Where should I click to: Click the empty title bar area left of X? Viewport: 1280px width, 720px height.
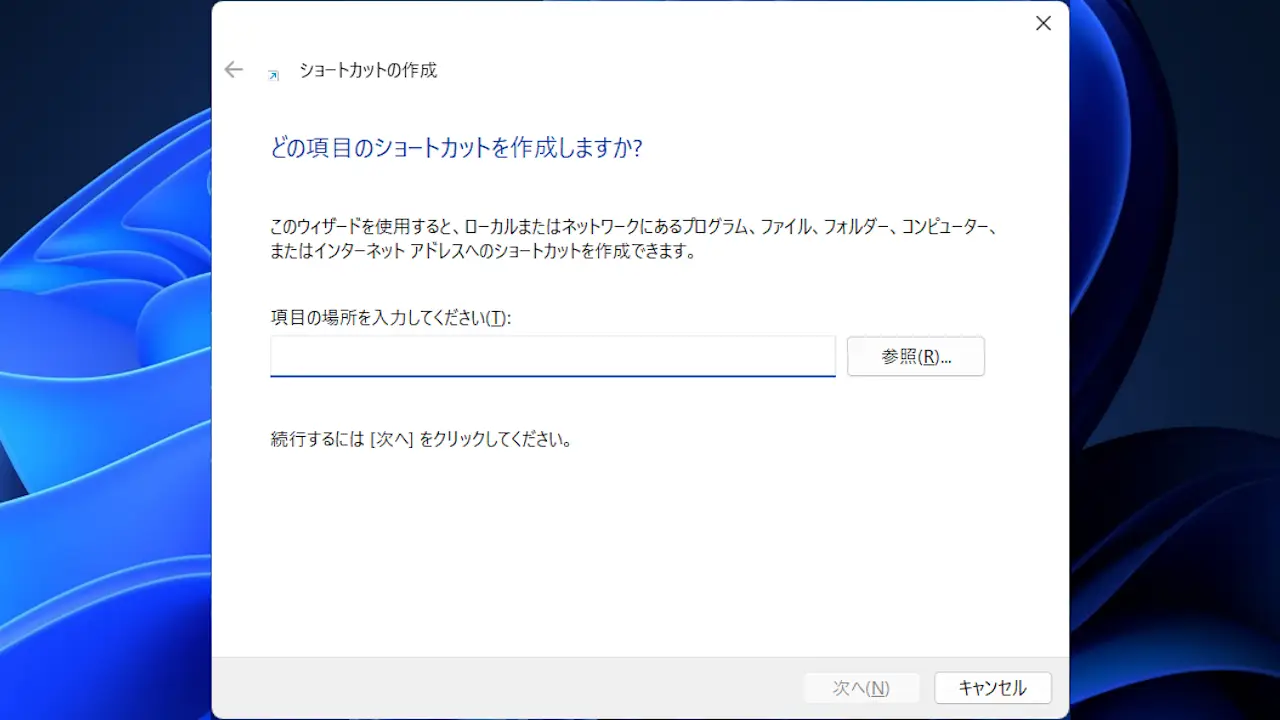[700, 23]
